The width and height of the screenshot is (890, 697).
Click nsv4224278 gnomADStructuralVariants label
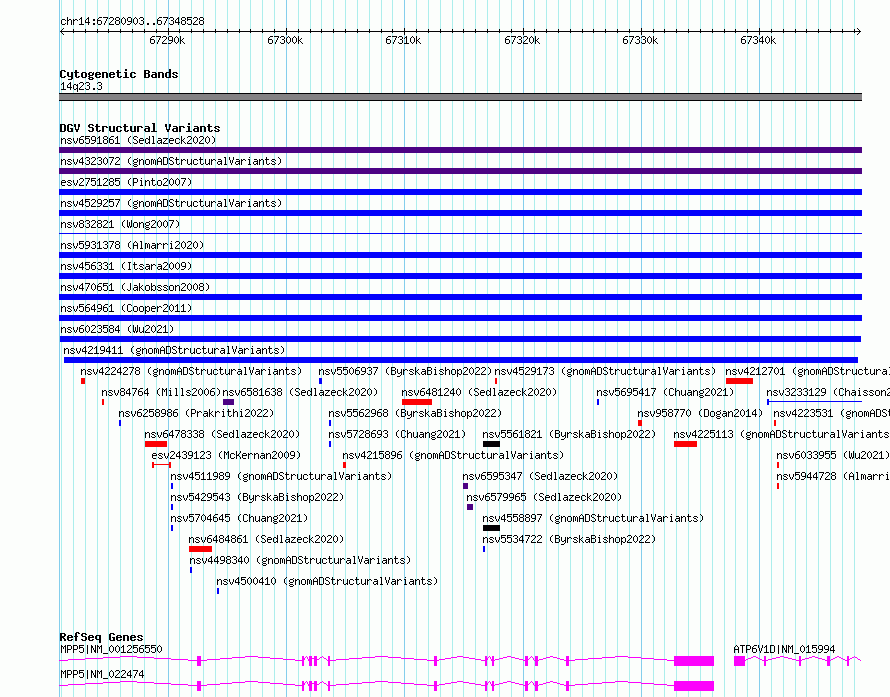pos(191,371)
